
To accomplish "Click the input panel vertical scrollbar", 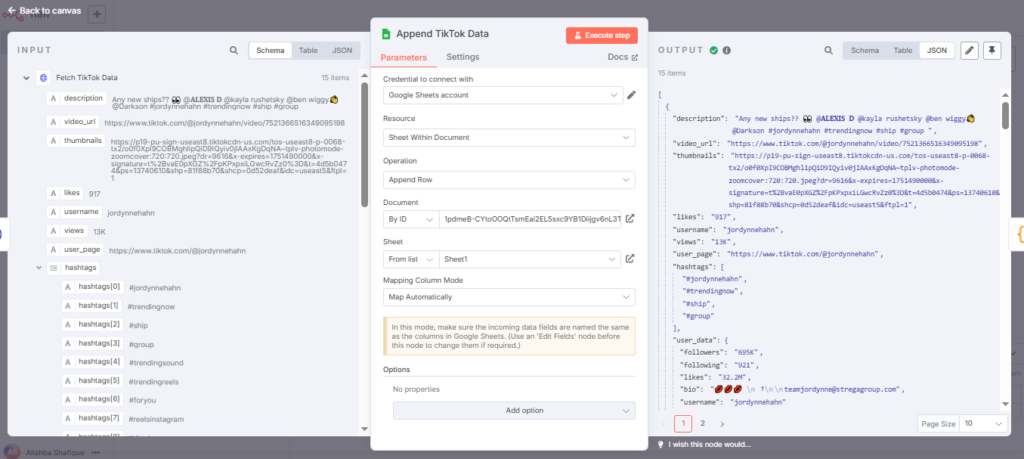I will (x=364, y=144).
